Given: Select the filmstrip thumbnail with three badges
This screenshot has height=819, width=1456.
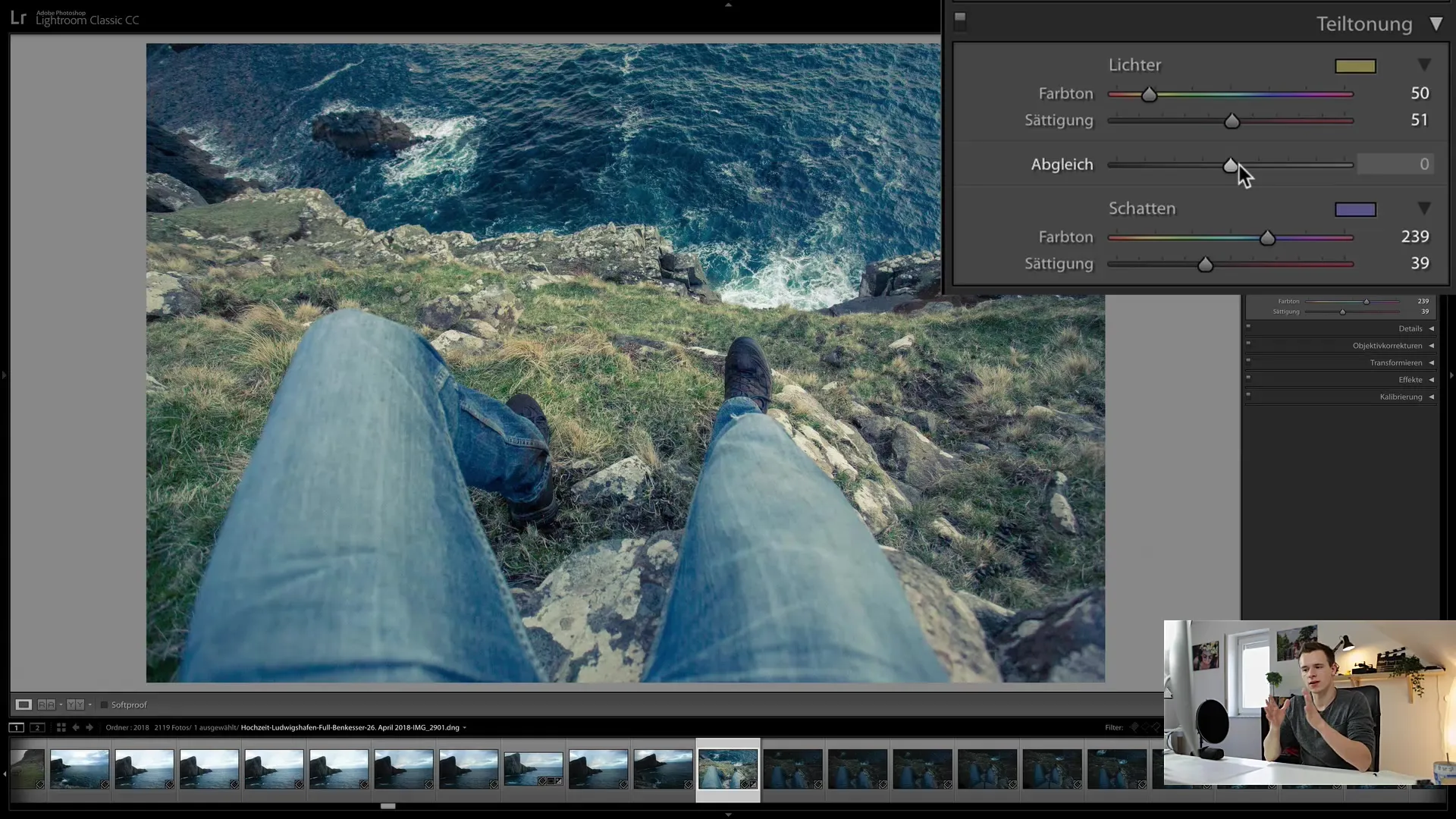Looking at the screenshot, I should coord(533,769).
